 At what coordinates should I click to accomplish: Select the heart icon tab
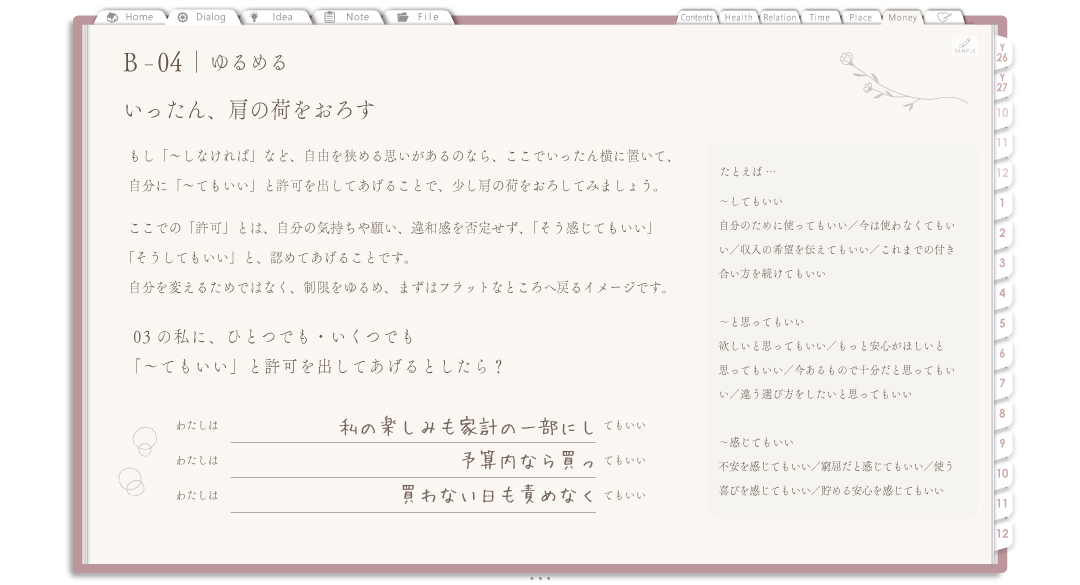tap(944, 17)
